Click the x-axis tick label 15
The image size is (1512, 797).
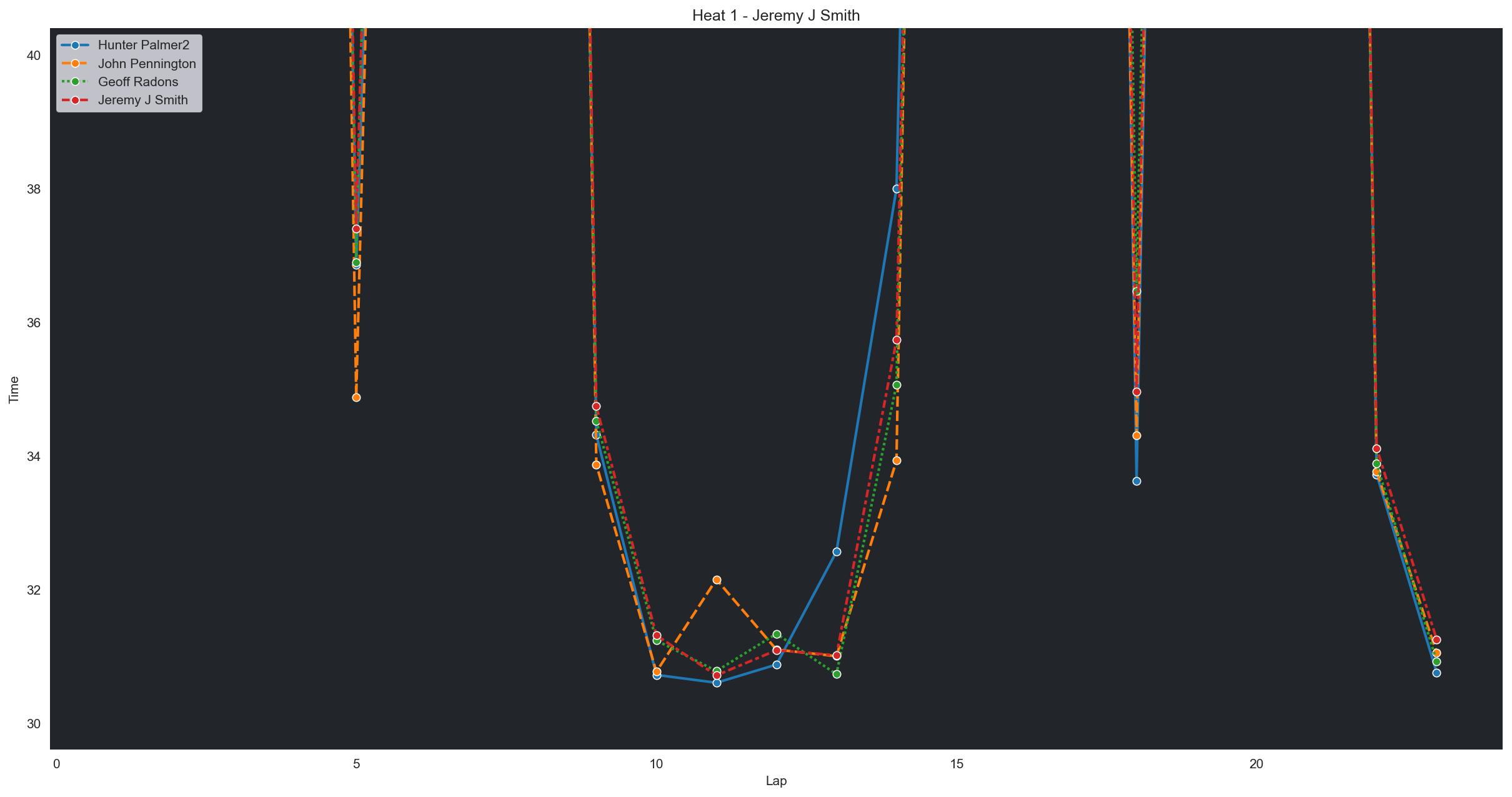pyautogui.click(x=956, y=764)
